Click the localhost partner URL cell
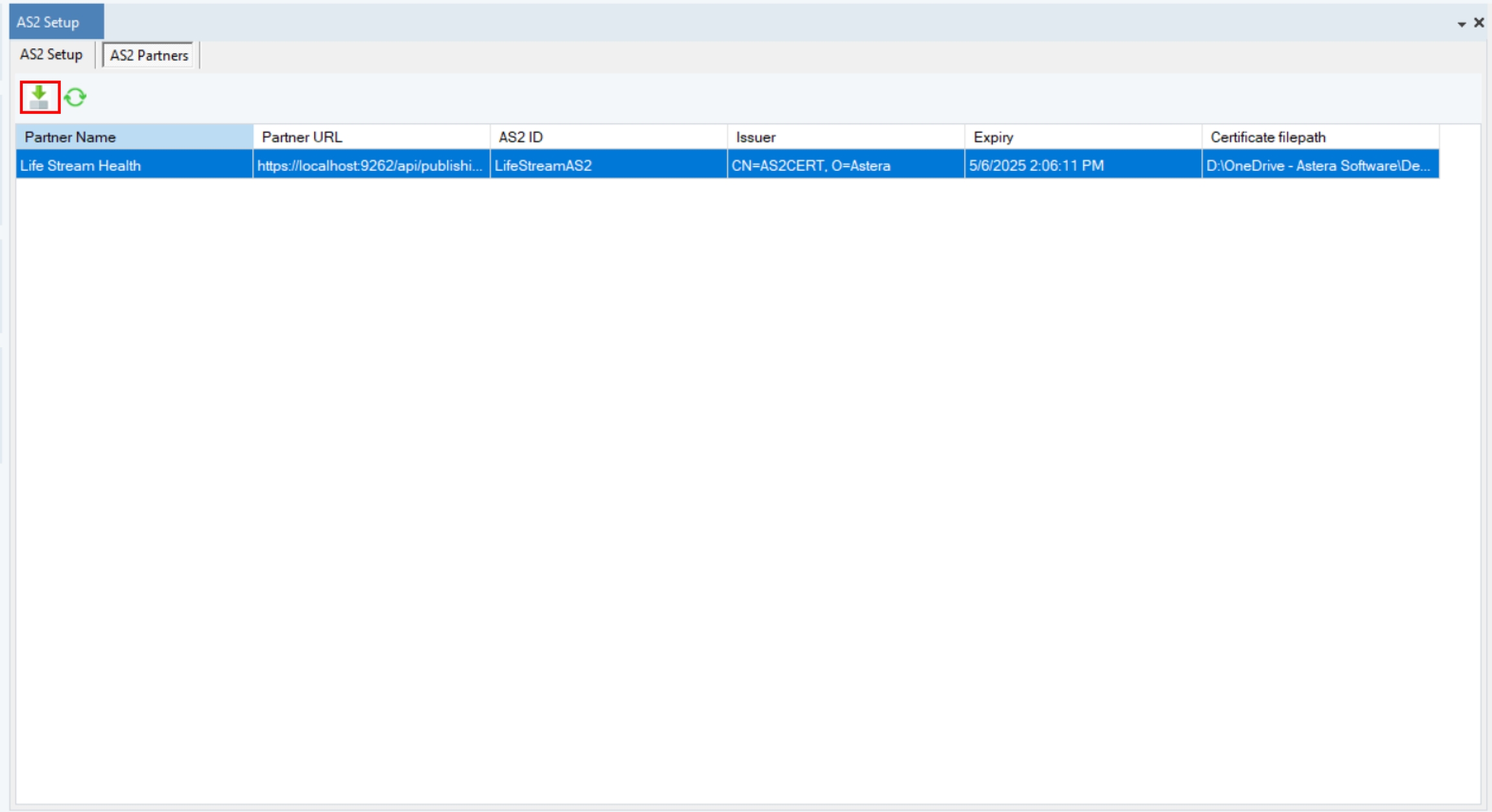The image size is (1492, 812). click(371, 166)
